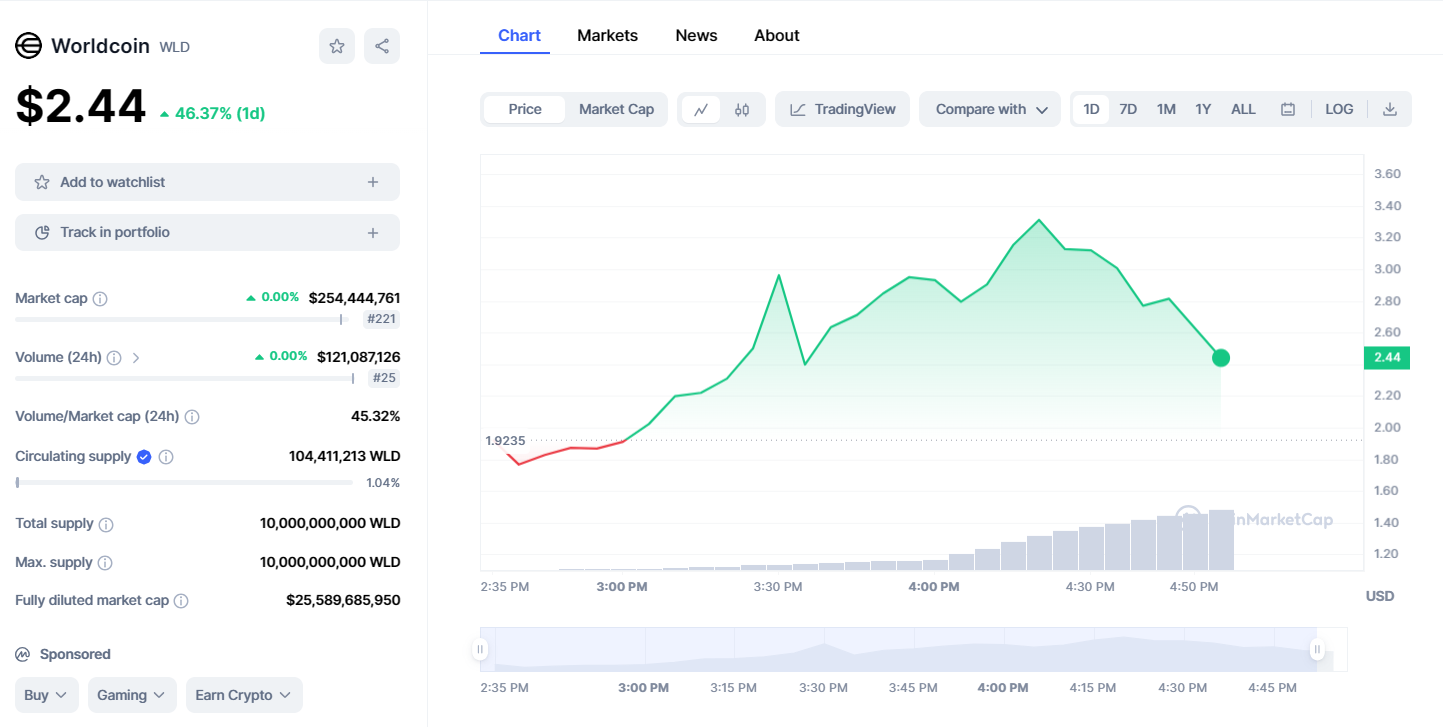
Task: Click the plus icon on Add to watchlist
Action: (373, 182)
